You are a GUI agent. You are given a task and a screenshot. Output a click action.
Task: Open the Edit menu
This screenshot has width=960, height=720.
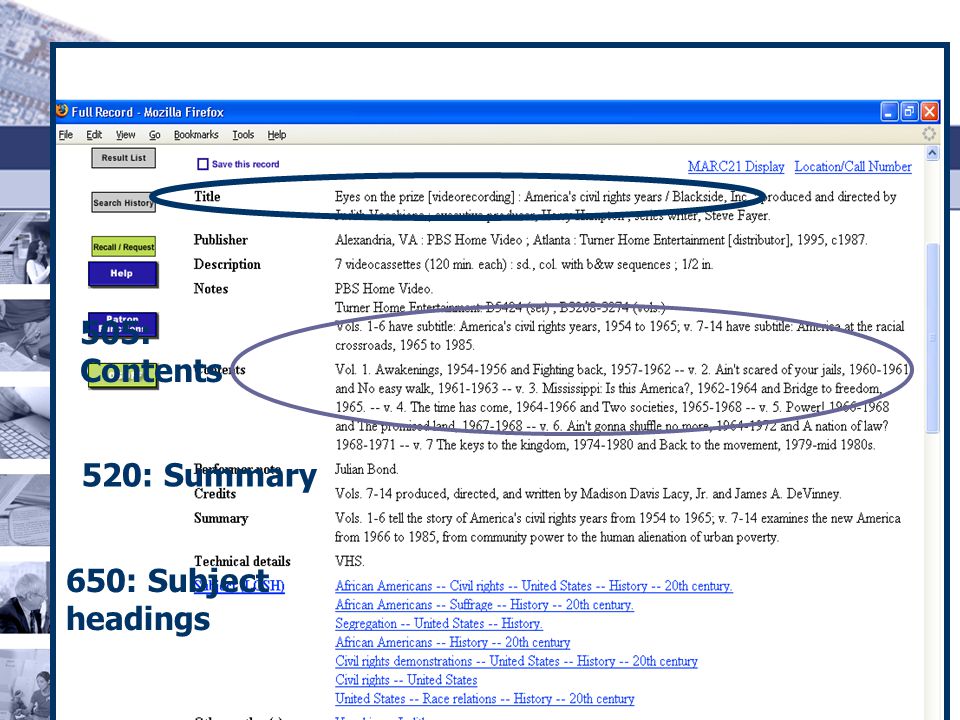pyautogui.click(x=94, y=135)
